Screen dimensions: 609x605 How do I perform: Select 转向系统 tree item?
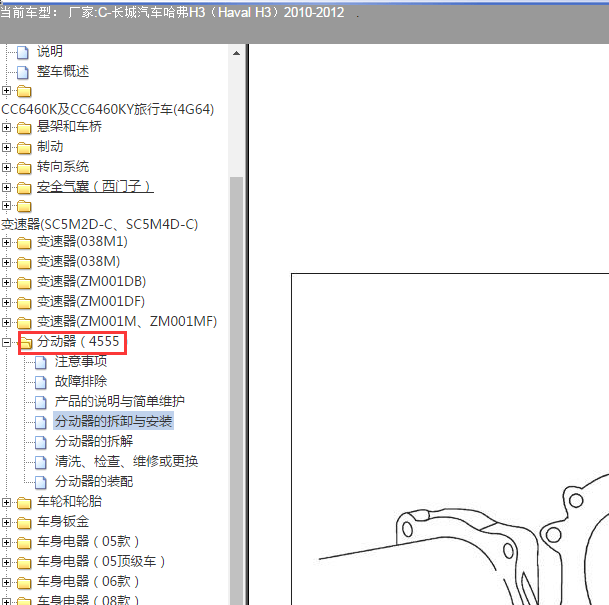63,167
